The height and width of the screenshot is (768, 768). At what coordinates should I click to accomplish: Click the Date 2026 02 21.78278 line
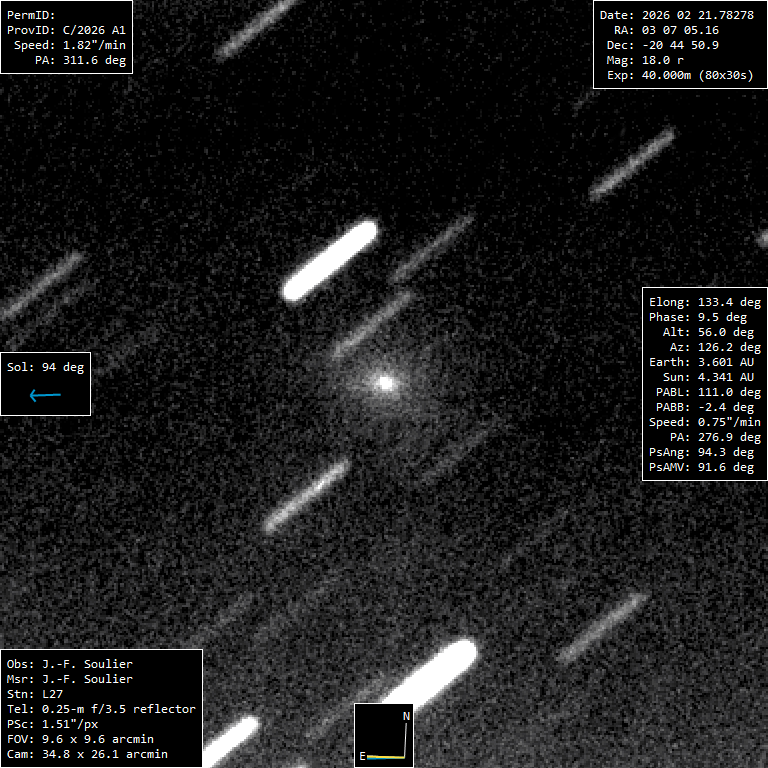pyautogui.click(x=676, y=15)
